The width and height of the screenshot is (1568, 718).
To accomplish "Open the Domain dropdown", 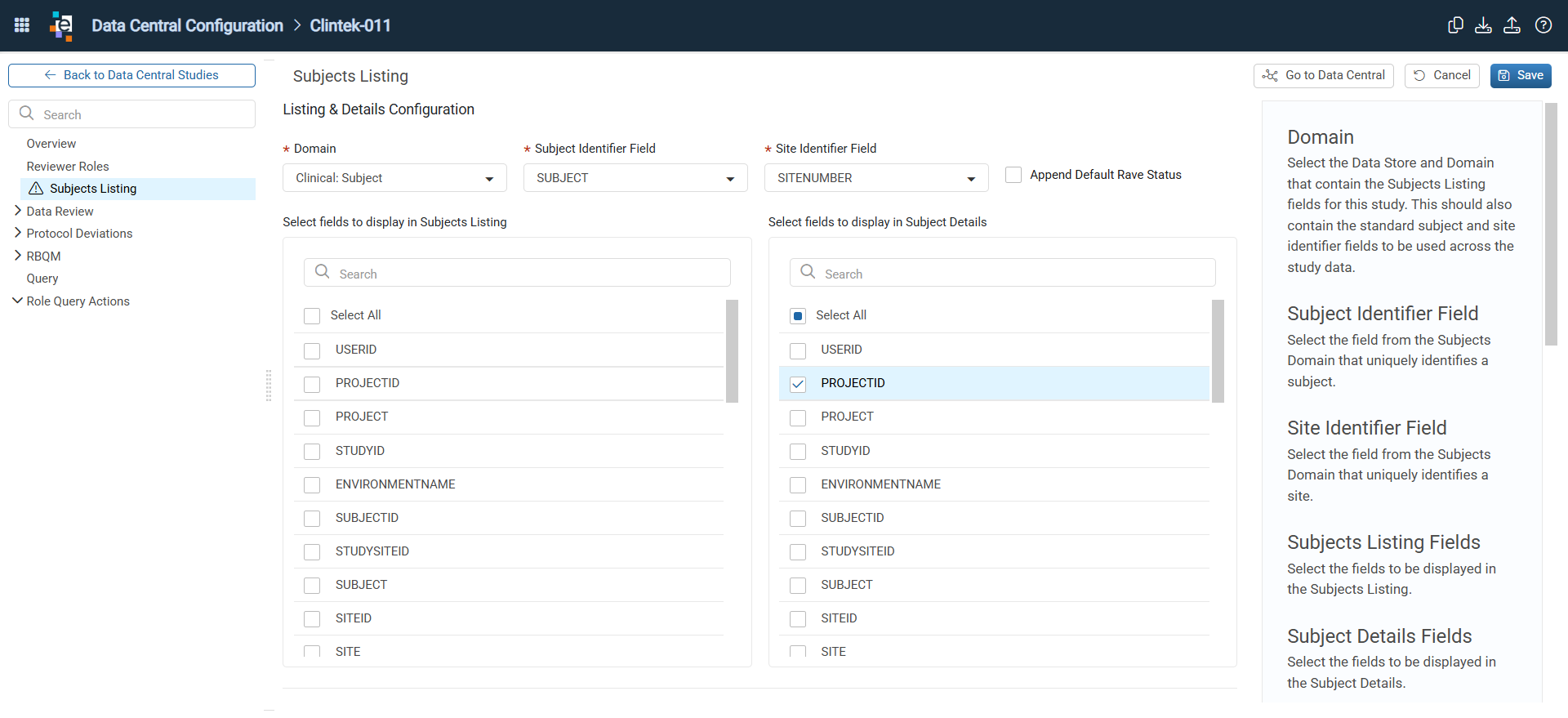I will click(x=394, y=178).
